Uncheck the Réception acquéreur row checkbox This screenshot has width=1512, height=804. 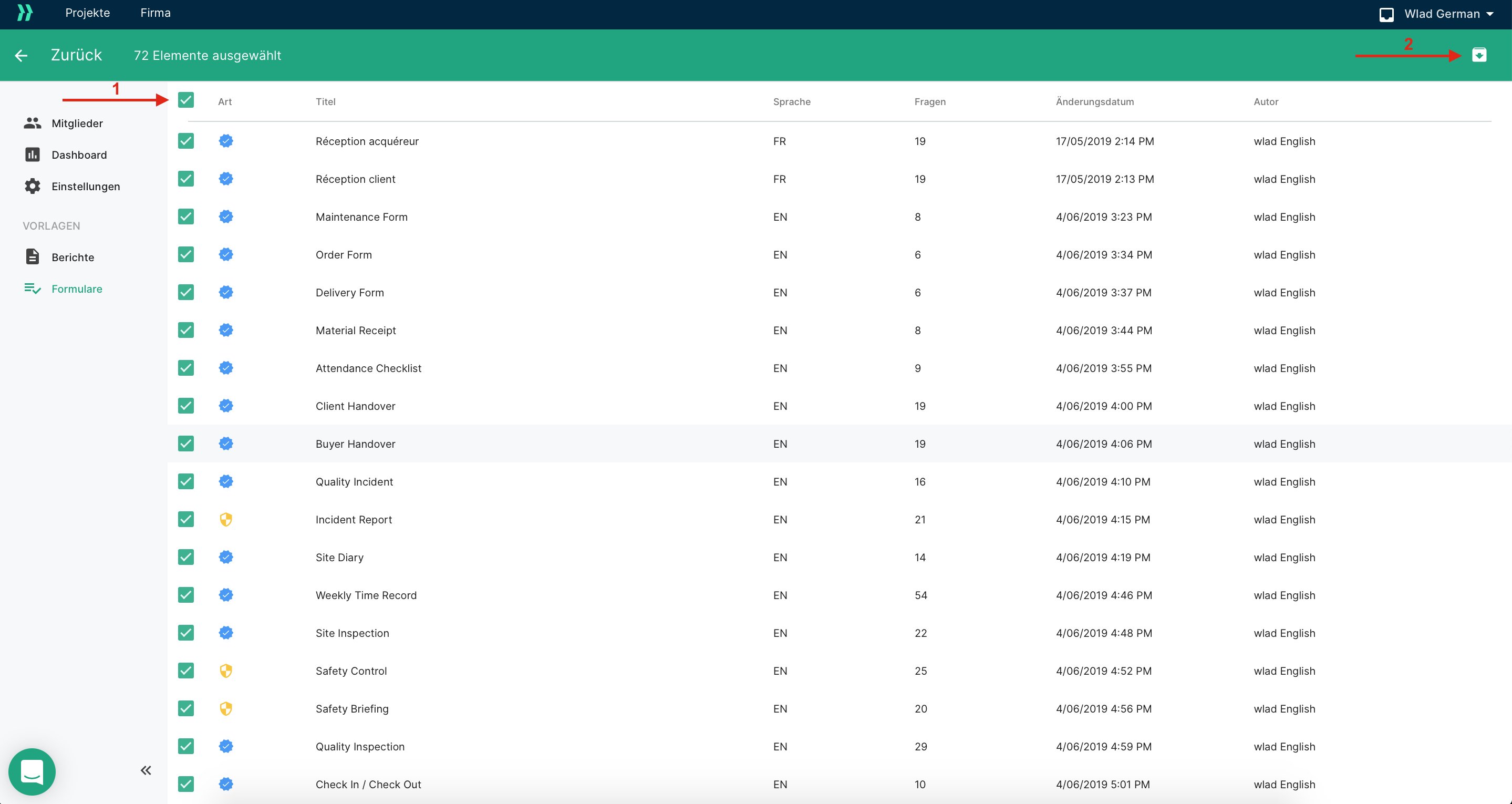(186, 141)
